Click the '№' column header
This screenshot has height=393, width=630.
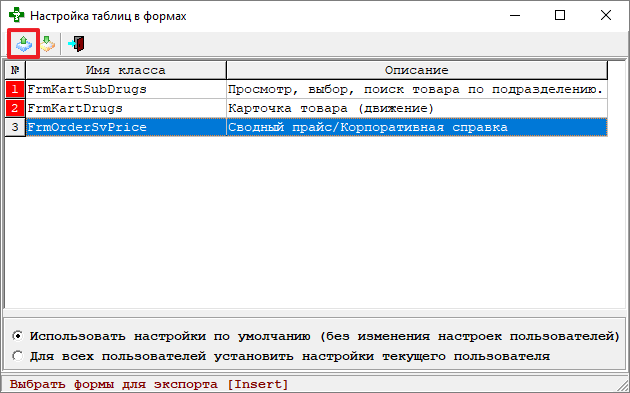click(x=15, y=70)
